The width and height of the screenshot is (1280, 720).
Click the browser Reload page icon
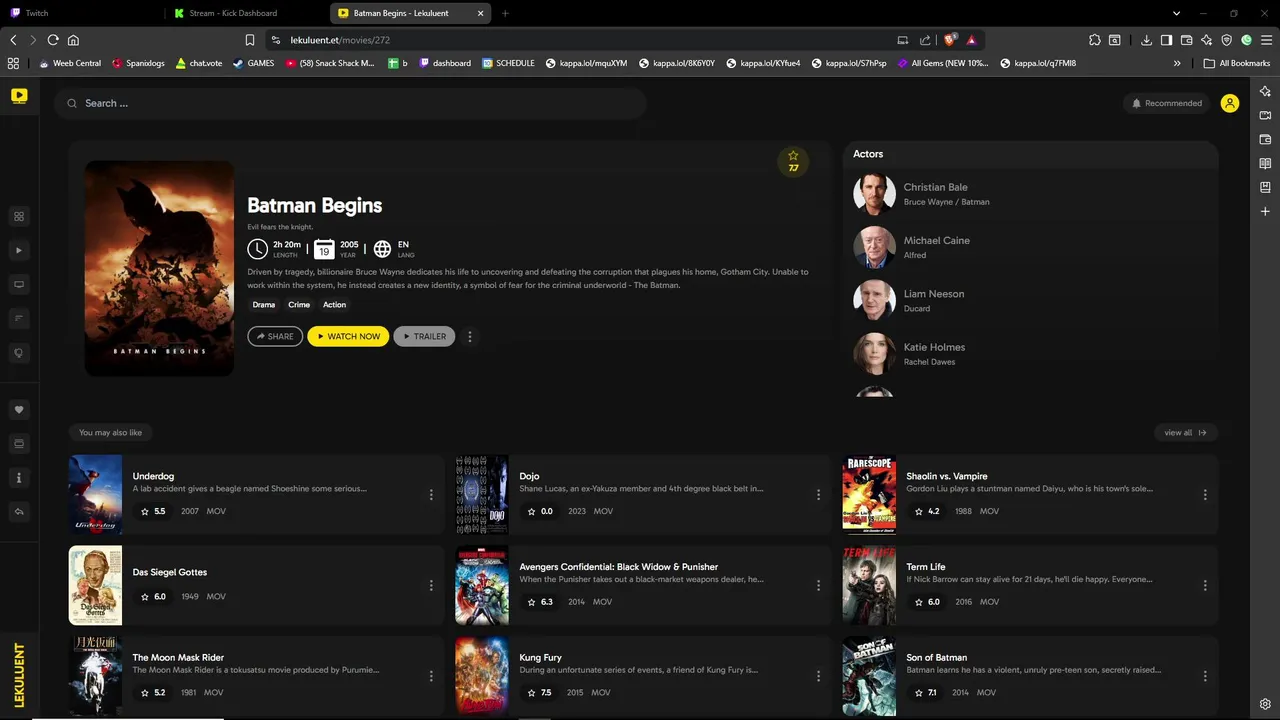click(53, 40)
